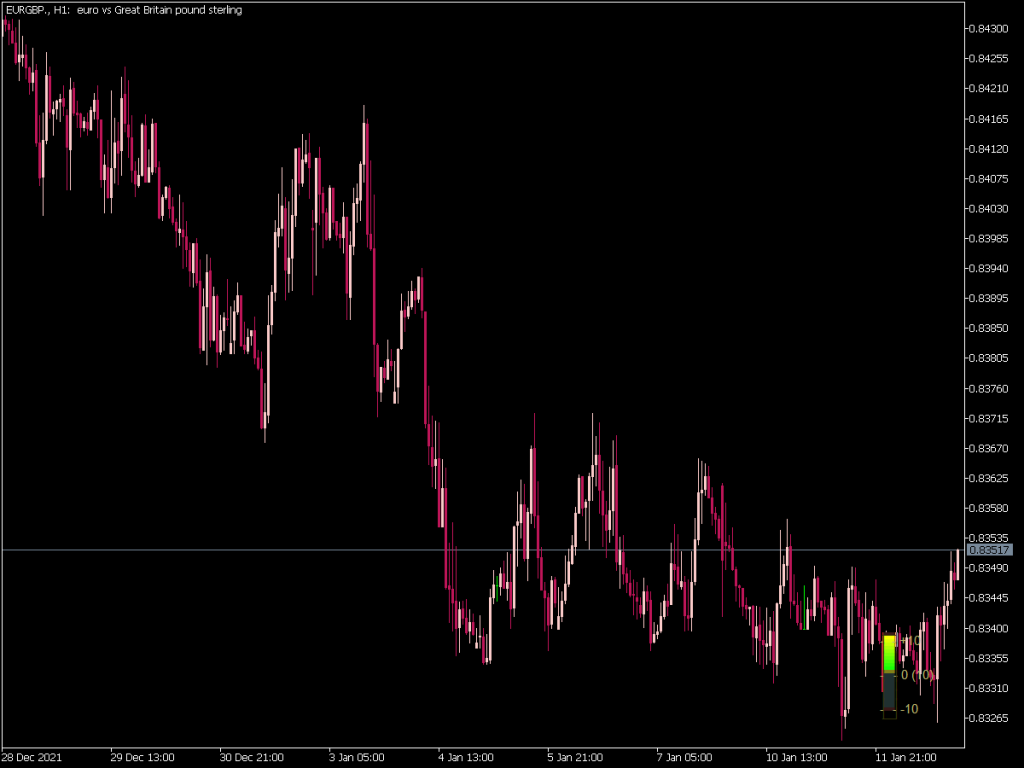Click the top of the green gauge bar

pyautogui.click(x=890, y=636)
